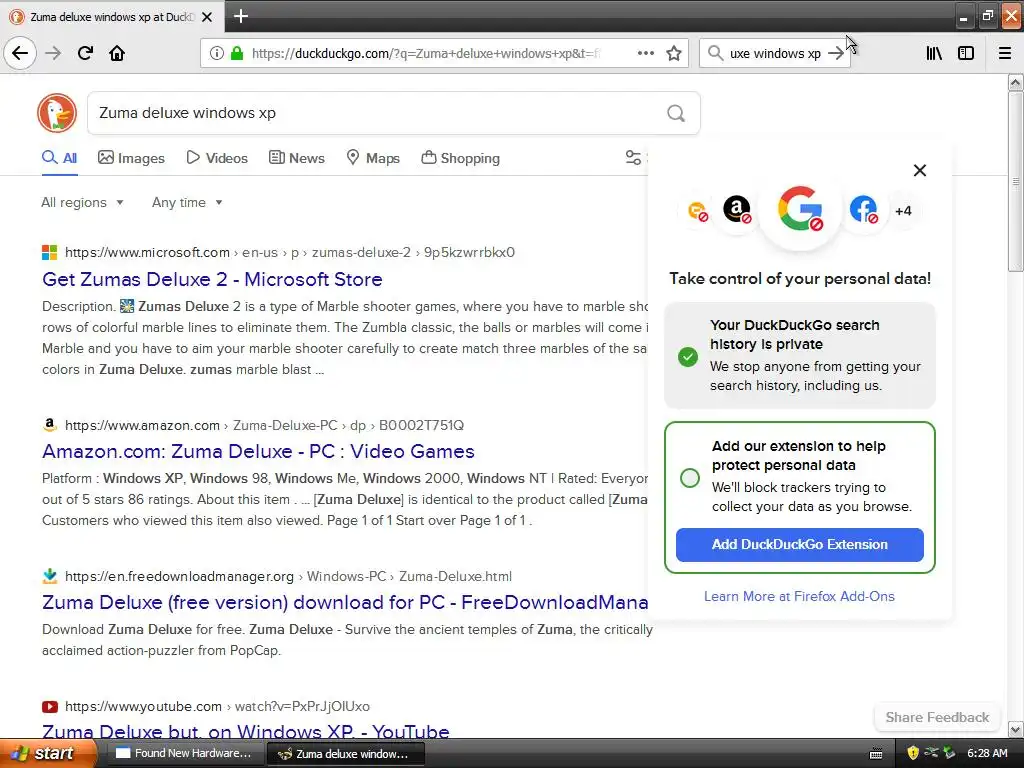Open Zuma Deluxe on Windows XP YouTube result

coord(246,731)
